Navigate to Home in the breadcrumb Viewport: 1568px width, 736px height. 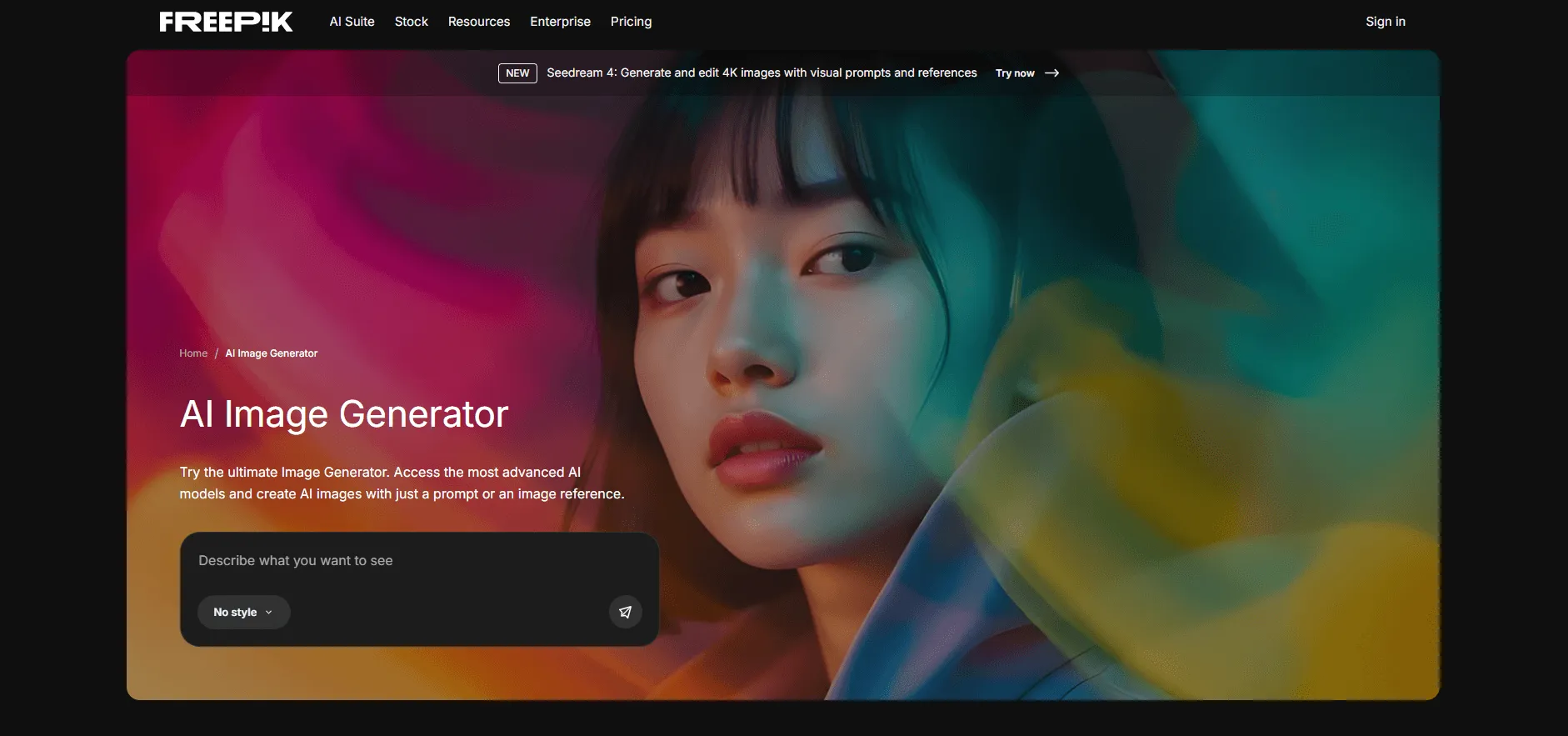tap(193, 353)
